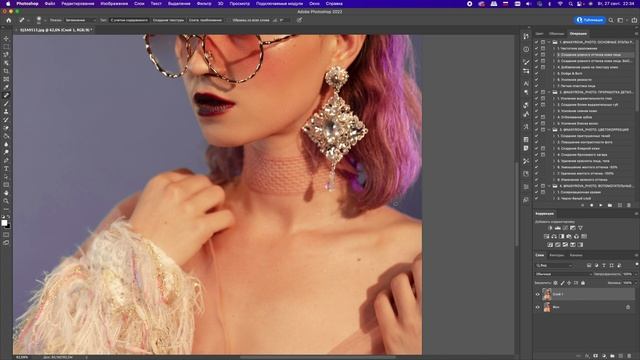Switch to the Слои tab
640x360 pixels.
coord(540,255)
